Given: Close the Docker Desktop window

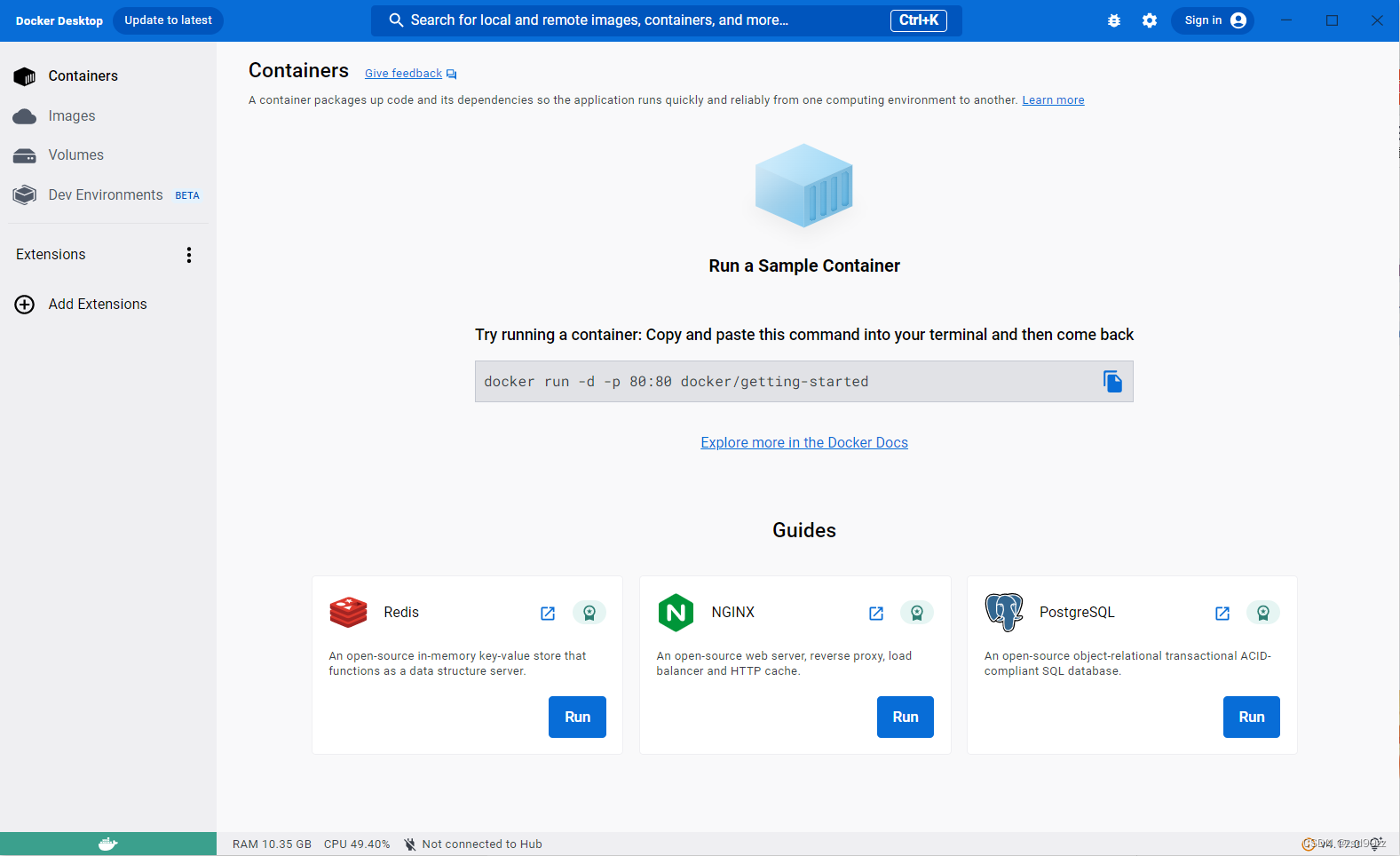Looking at the screenshot, I should 1377,20.
